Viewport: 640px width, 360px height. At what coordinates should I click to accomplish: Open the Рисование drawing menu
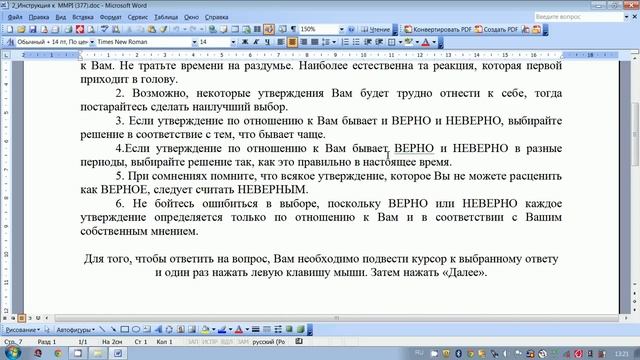click(x=22, y=330)
